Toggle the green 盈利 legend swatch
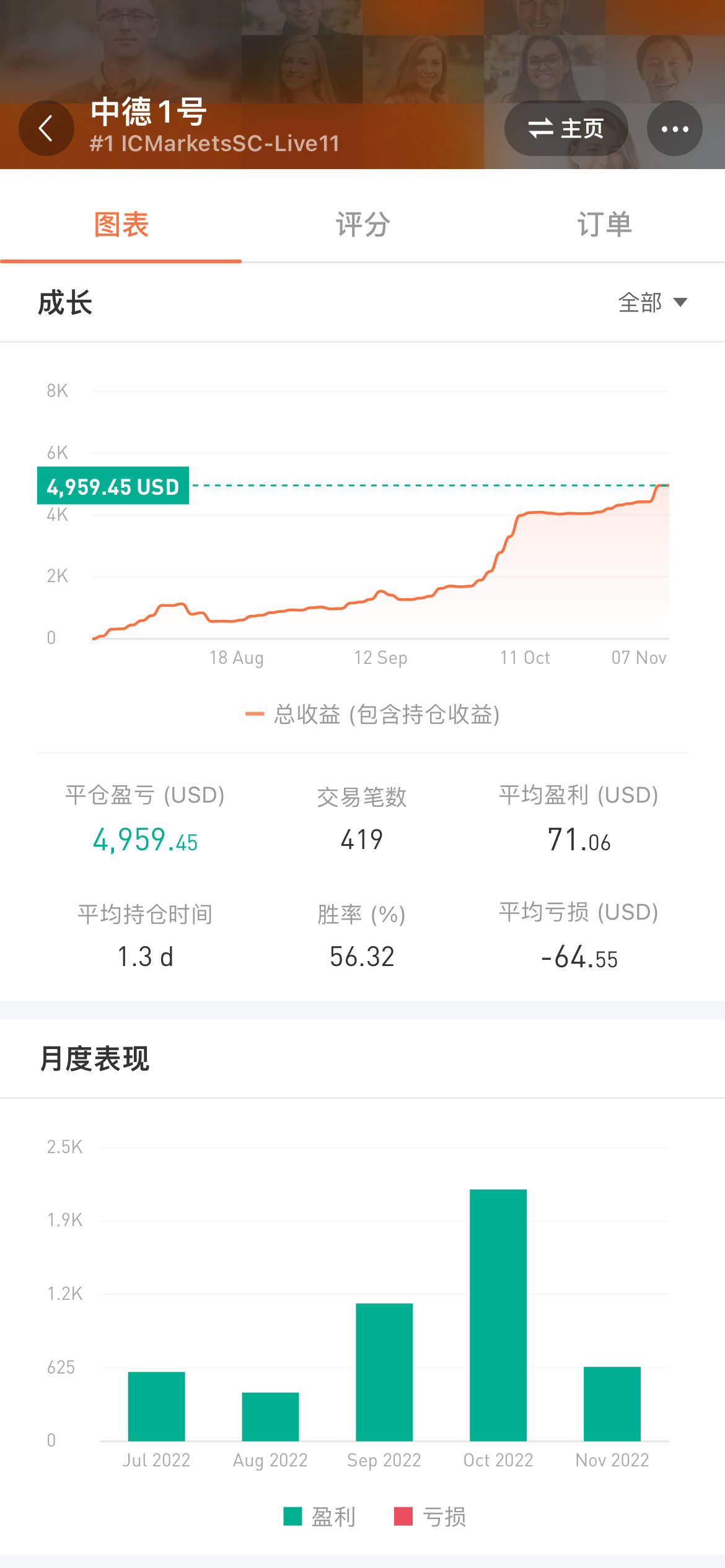This screenshot has height=1568, width=725. point(292,1516)
